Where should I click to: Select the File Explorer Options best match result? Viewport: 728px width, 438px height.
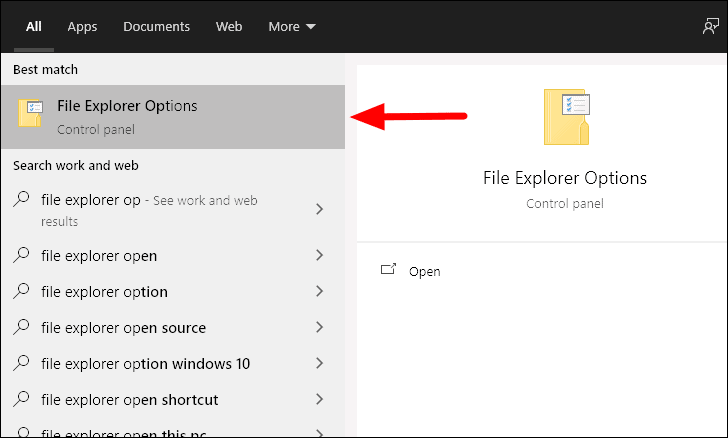(x=173, y=117)
